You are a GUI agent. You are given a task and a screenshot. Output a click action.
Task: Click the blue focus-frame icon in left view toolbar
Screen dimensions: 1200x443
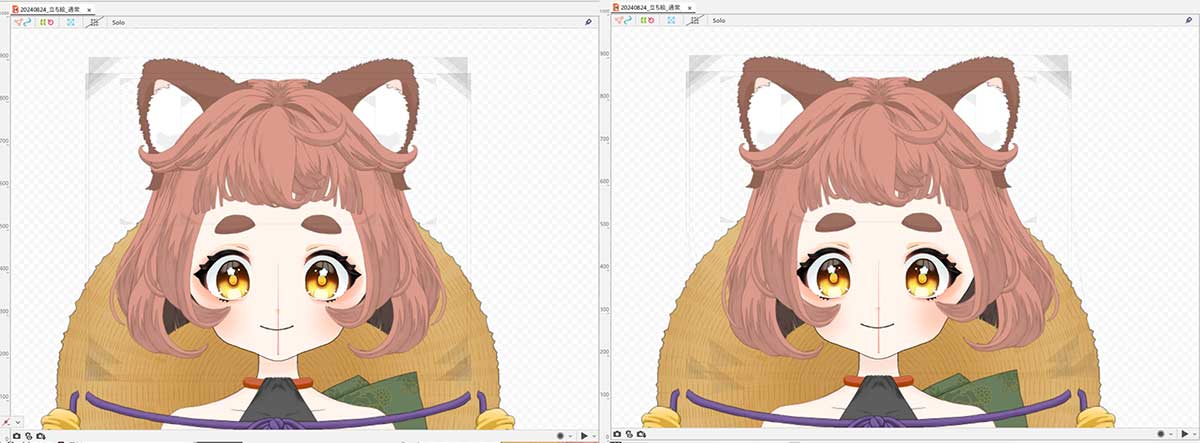(x=71, y=22)
